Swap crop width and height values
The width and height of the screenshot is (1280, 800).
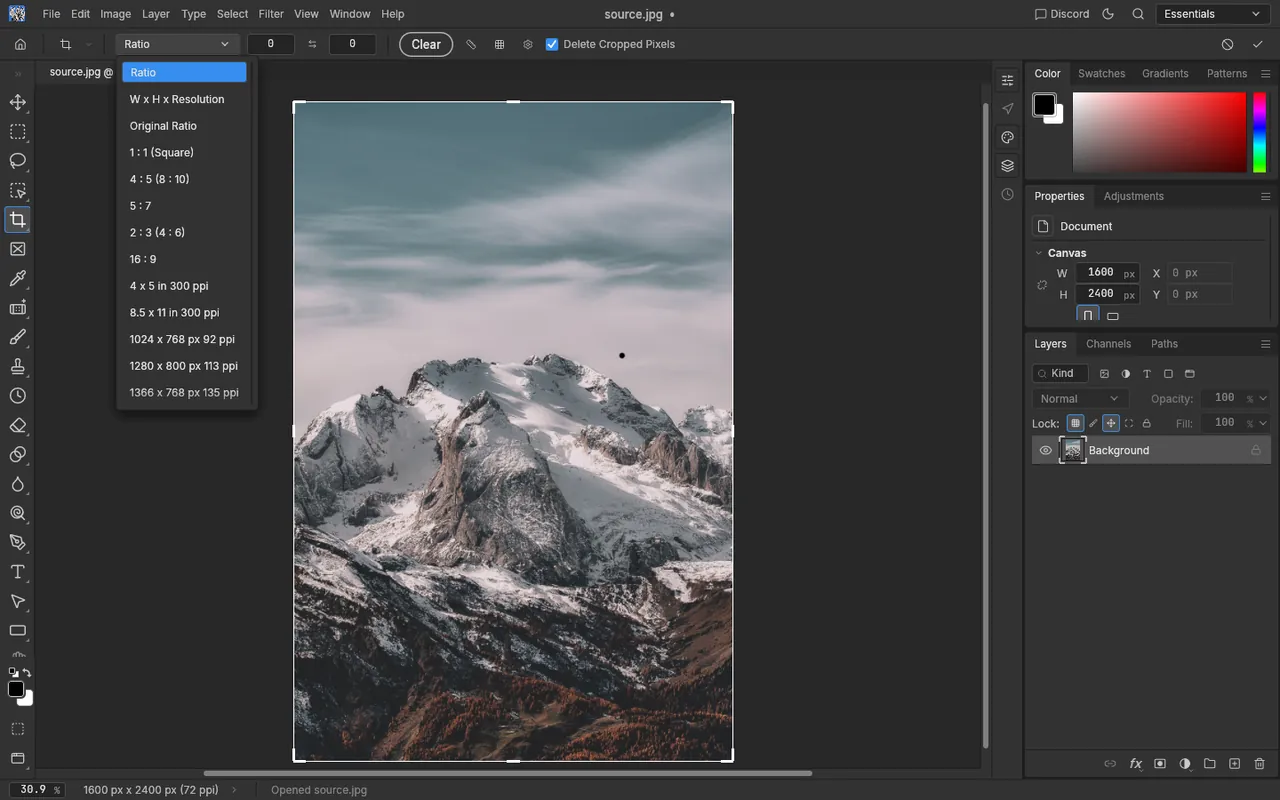coord(312,45)
